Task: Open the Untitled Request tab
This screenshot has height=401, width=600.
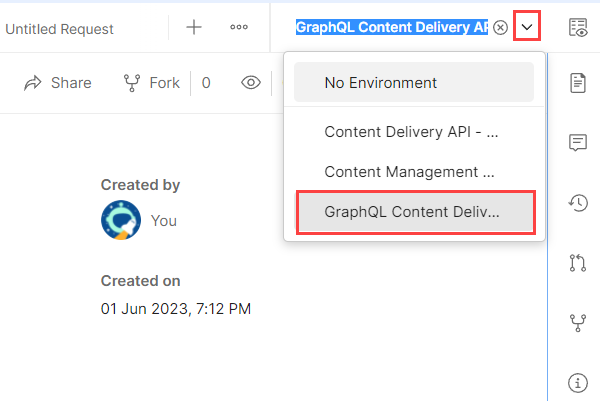Action: pos(59,29)
